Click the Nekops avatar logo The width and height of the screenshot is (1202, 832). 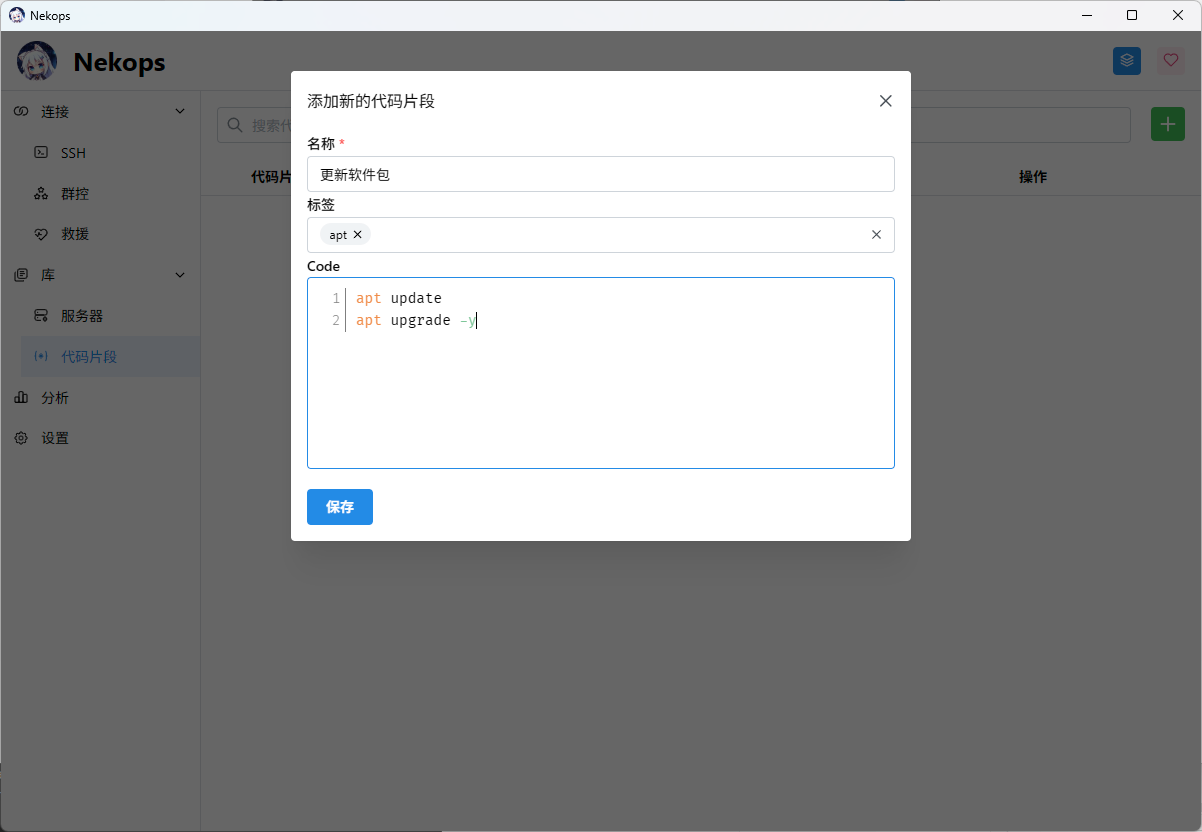coord(37,62)
